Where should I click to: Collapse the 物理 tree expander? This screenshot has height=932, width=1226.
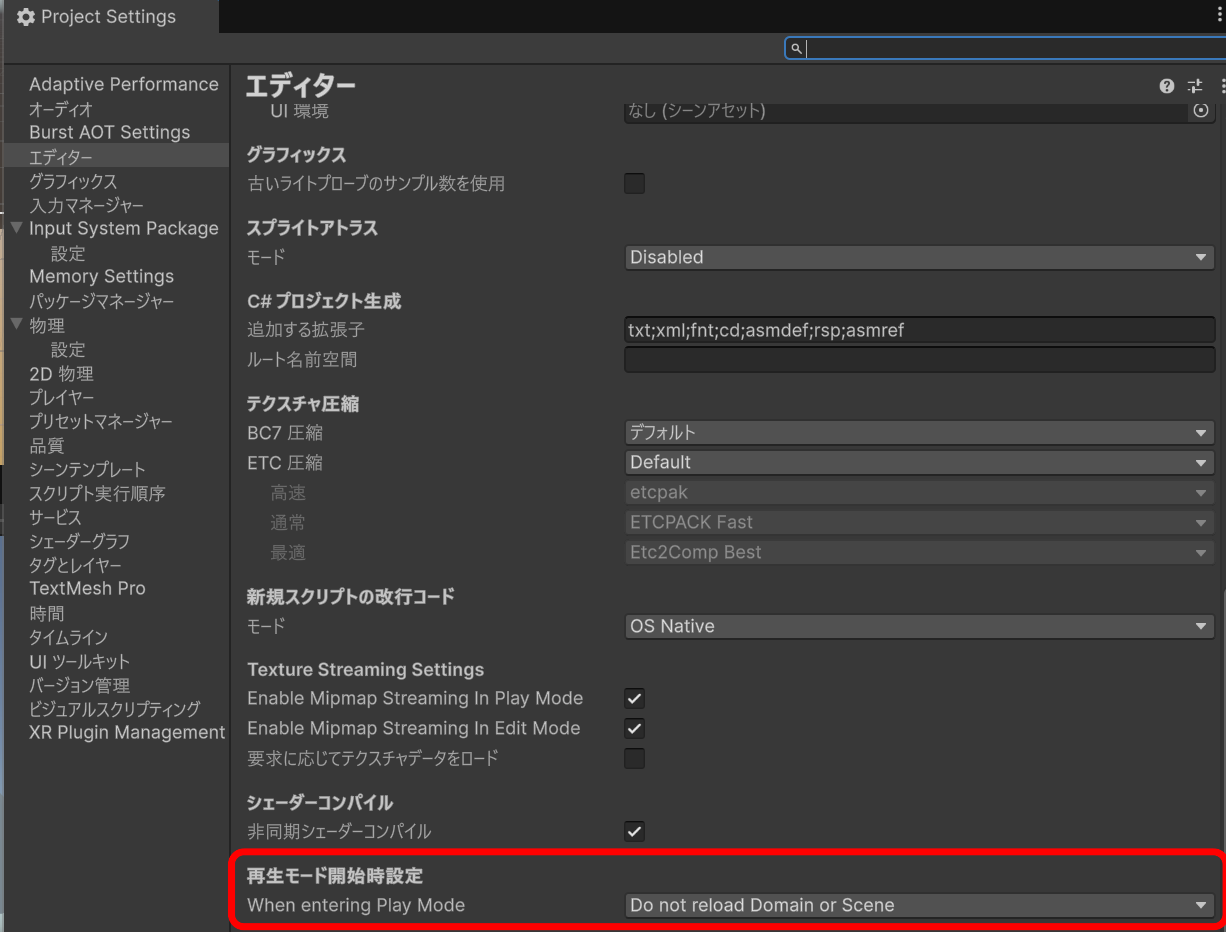point(14,325)
